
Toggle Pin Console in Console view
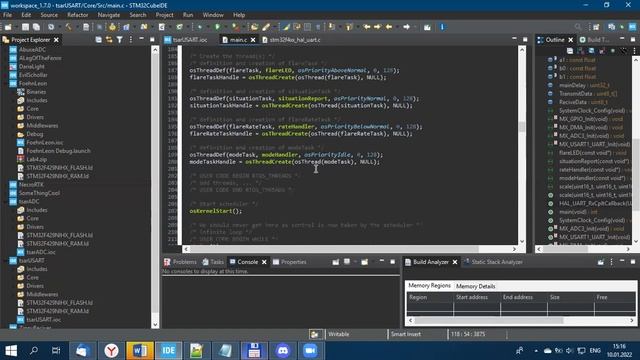coord(336,262)
